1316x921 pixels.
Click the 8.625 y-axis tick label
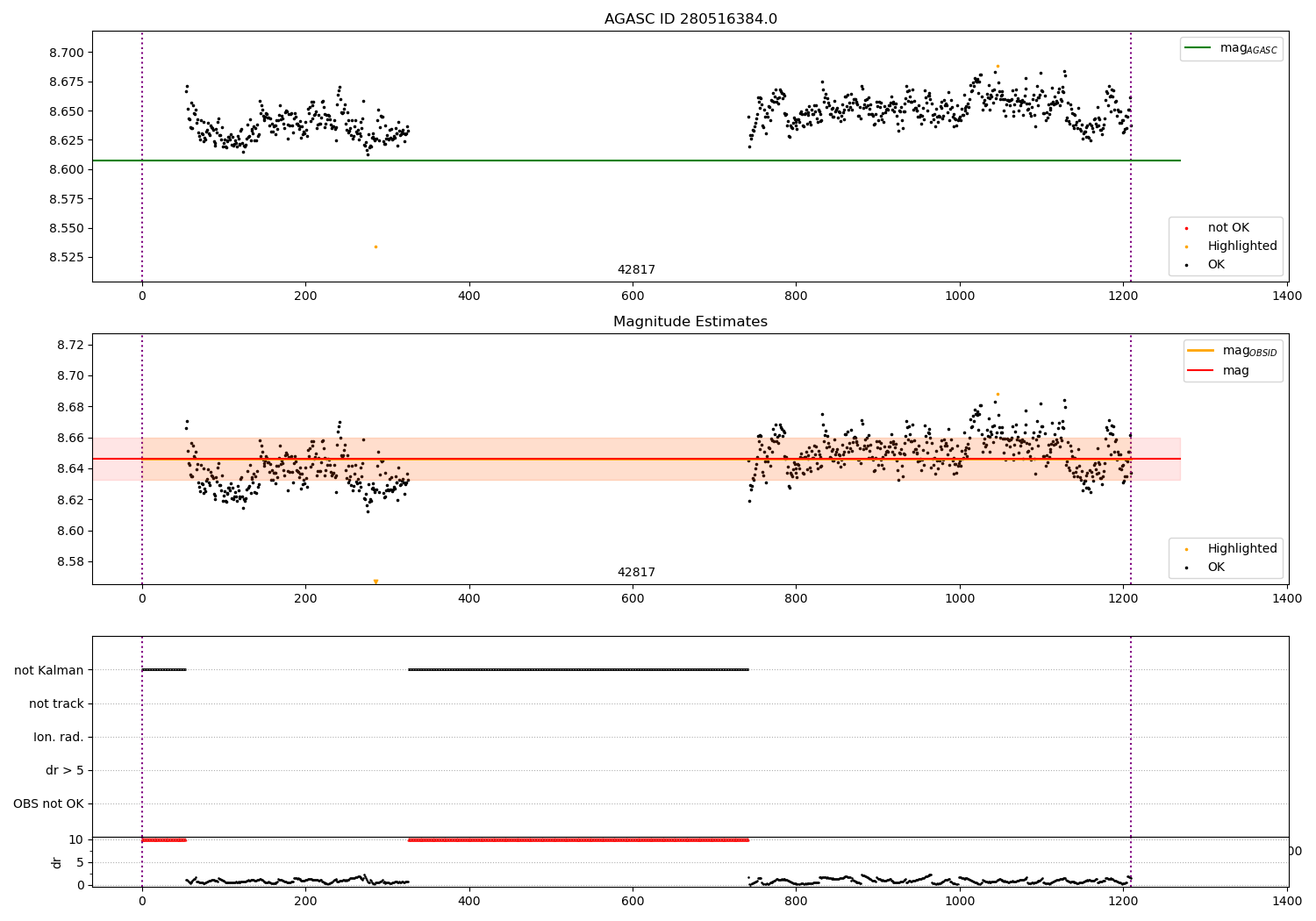[x=67, y=140]
